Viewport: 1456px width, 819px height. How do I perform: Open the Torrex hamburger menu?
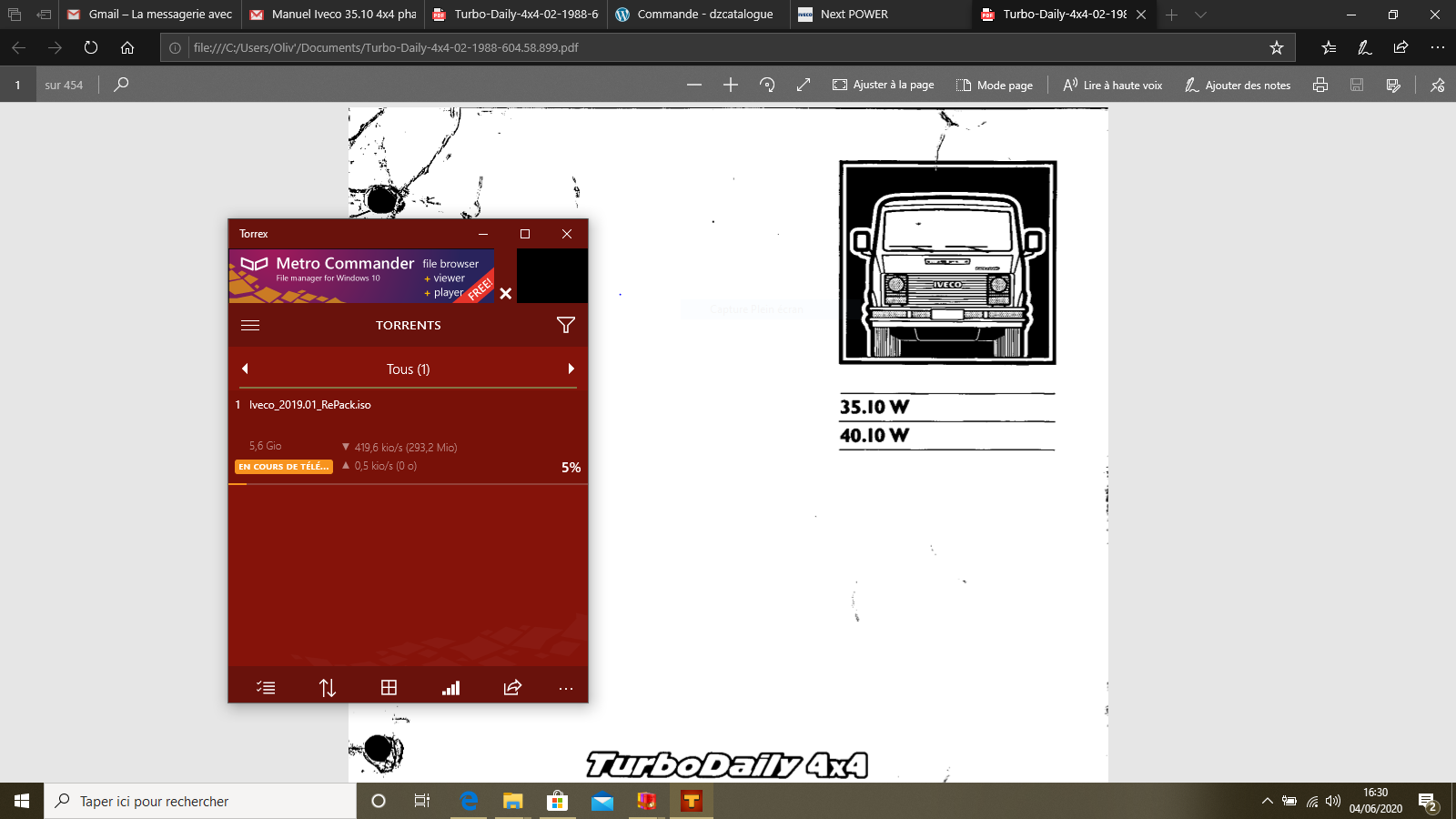[250, 325]
